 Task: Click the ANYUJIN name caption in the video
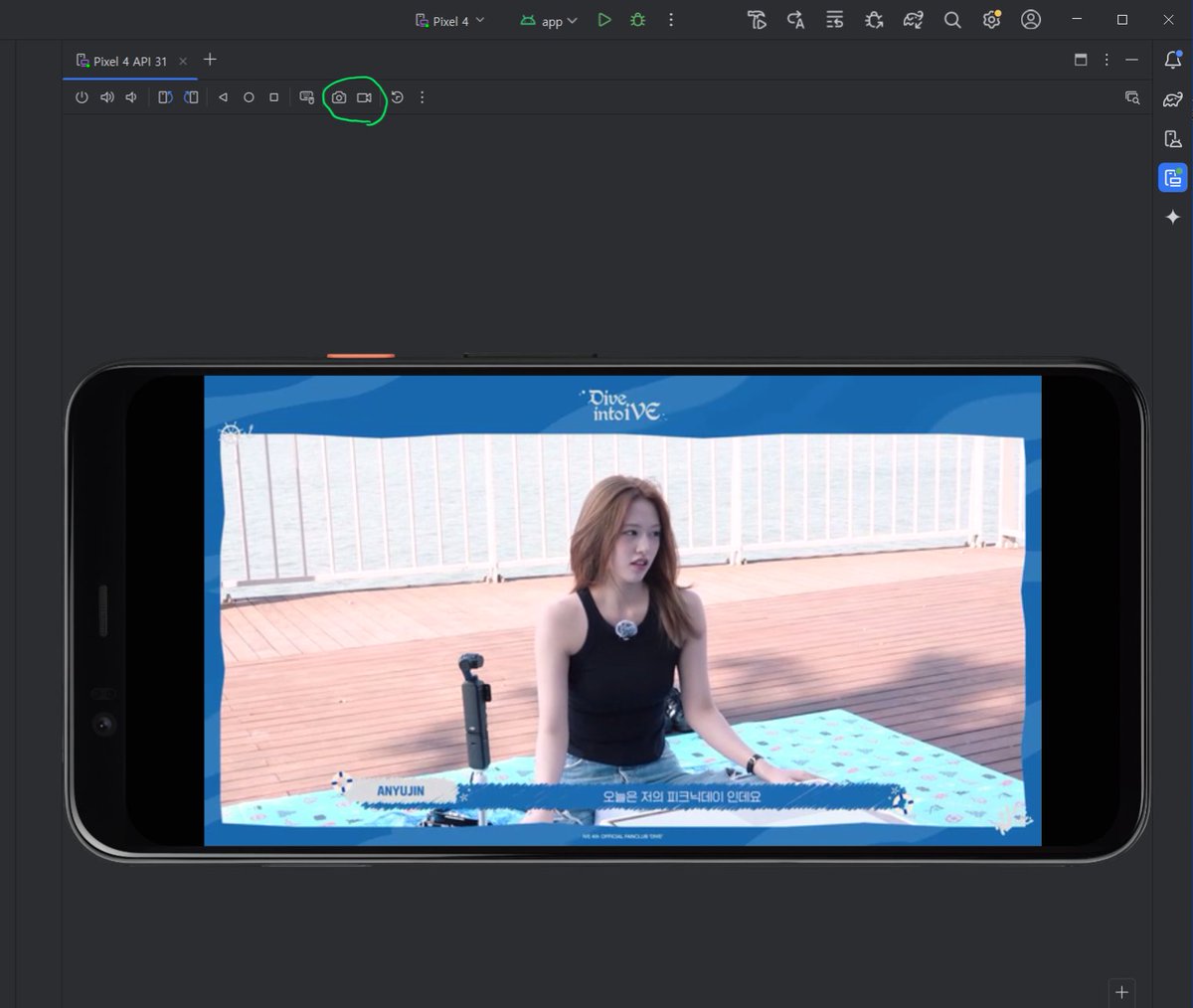(401, 791)
